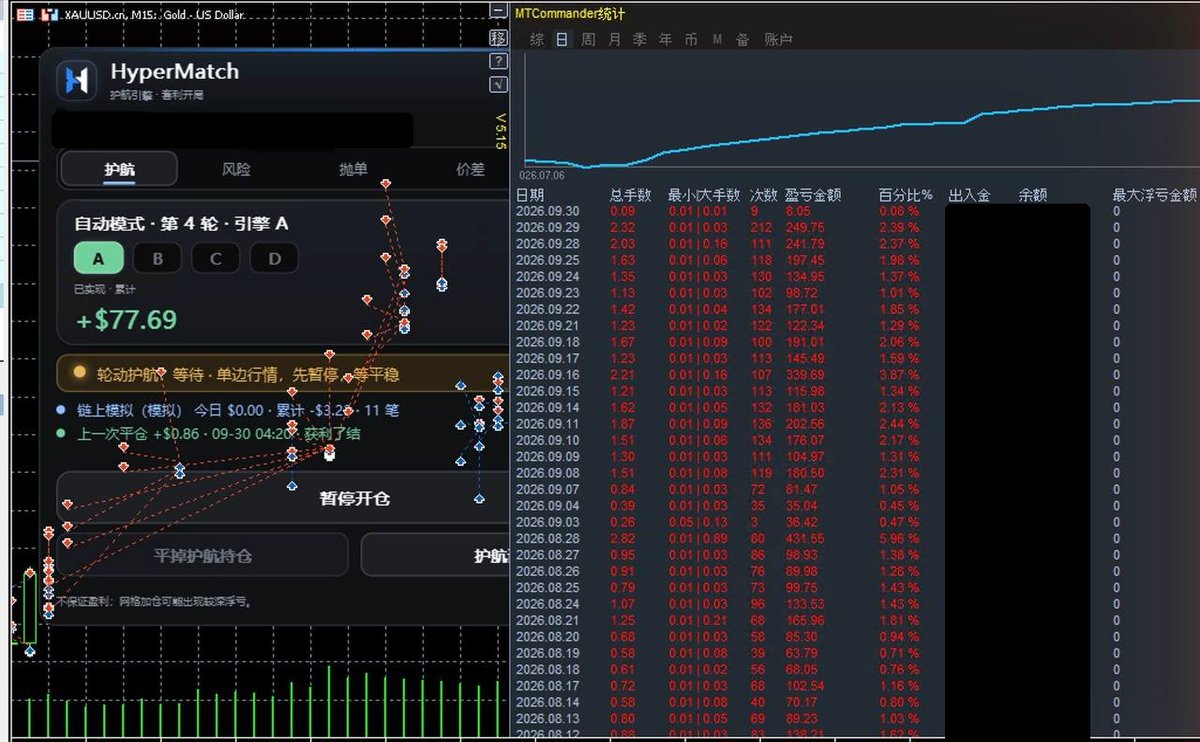The height and width of the screenshot is (742, 1200).
Task: Select engine A in HyperMatch
Action: (x=98, y=259)
